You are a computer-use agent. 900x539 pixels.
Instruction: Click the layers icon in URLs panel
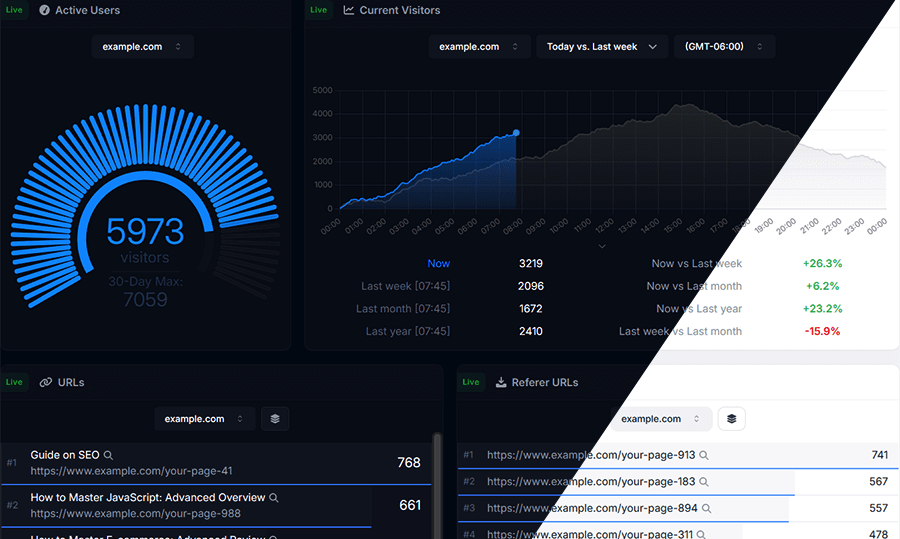(x=275, y=419)
